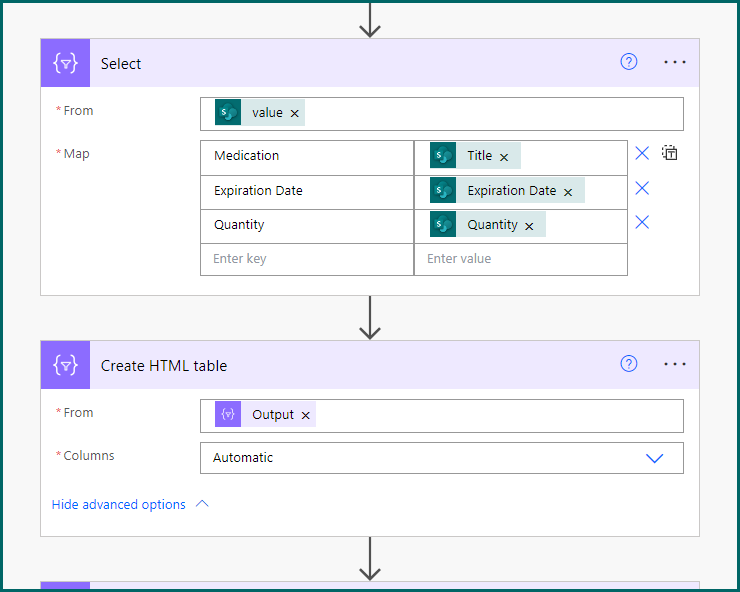Open Create HTML table's ellipsis menu
This screenshot has width=740, height=592.
pos(675,364)
